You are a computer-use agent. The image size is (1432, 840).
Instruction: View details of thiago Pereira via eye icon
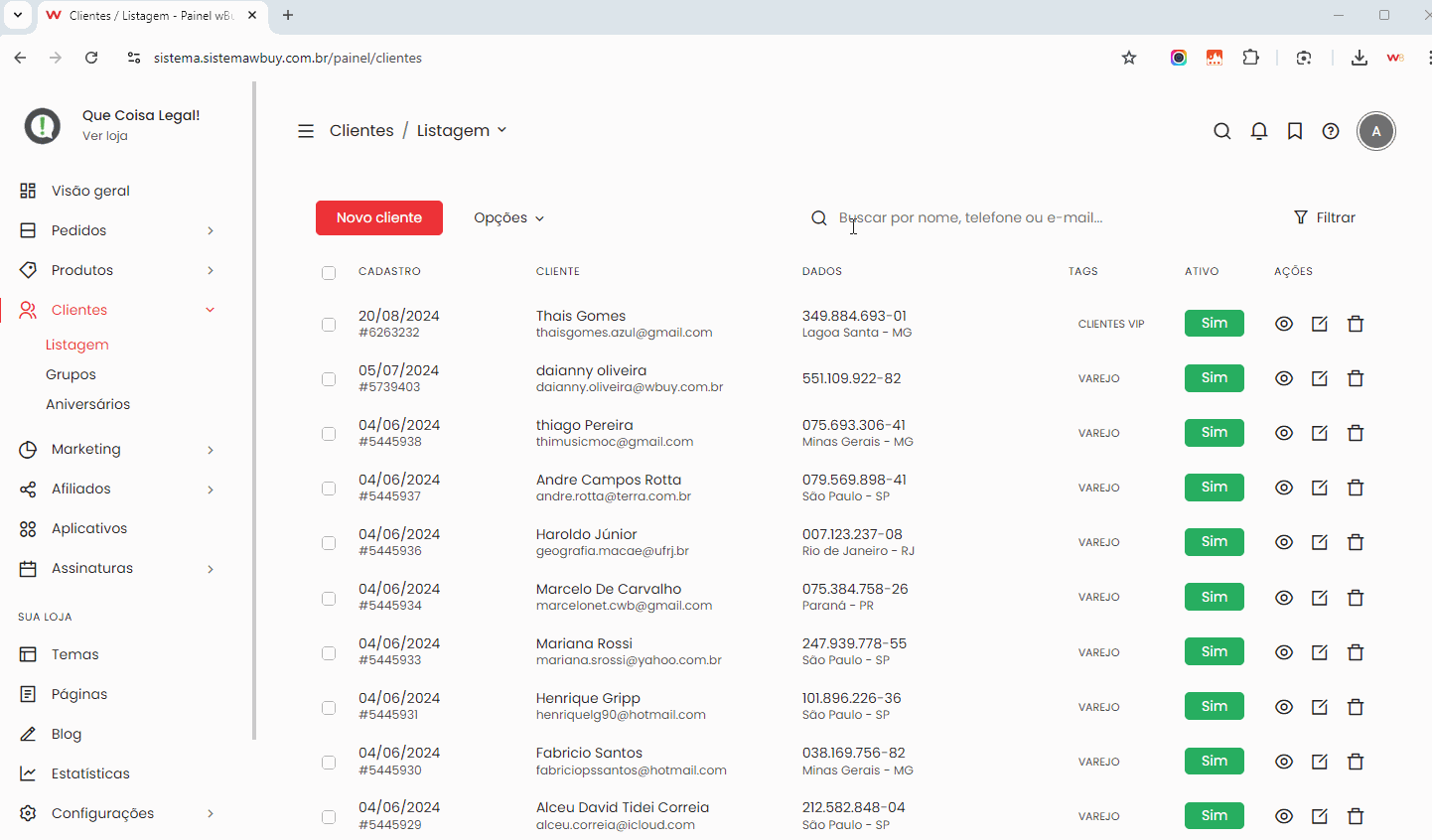(x=1284, y=433)
